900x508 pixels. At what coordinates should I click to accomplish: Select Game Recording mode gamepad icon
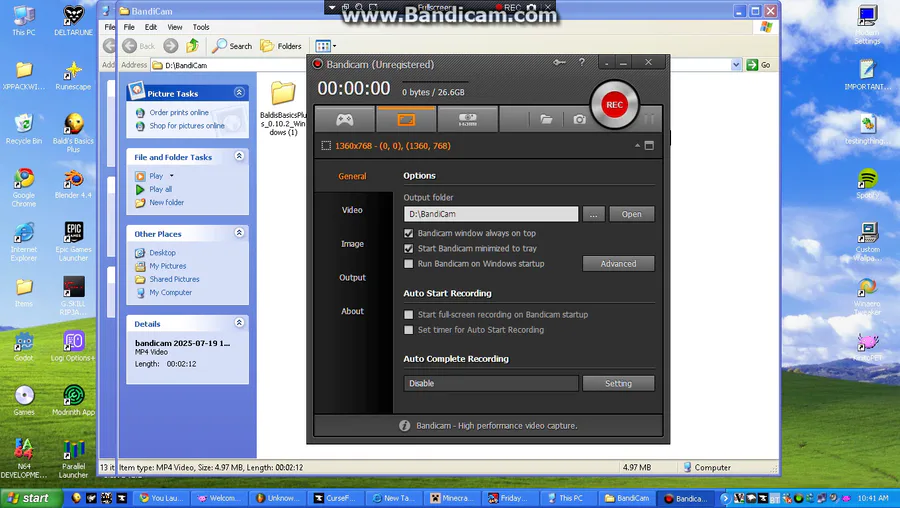coord(344,119)
